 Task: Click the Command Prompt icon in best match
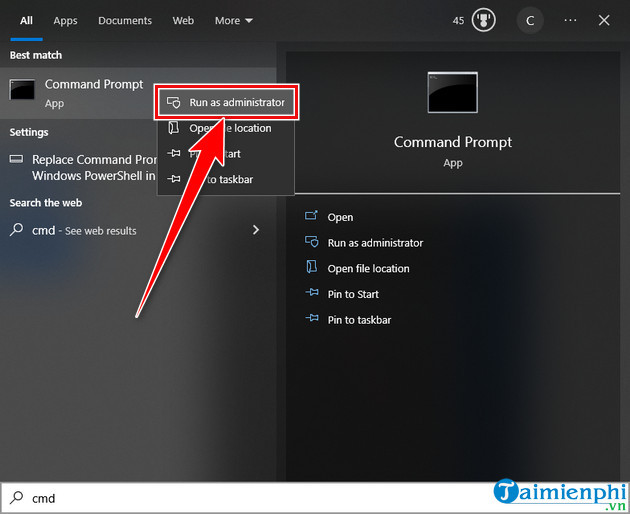pos(22,89)
